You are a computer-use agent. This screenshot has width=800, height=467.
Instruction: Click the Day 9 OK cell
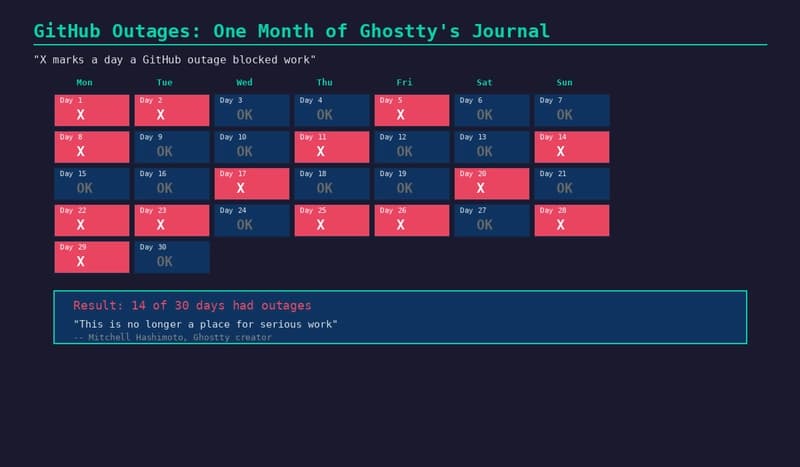(x=172, y=147)
